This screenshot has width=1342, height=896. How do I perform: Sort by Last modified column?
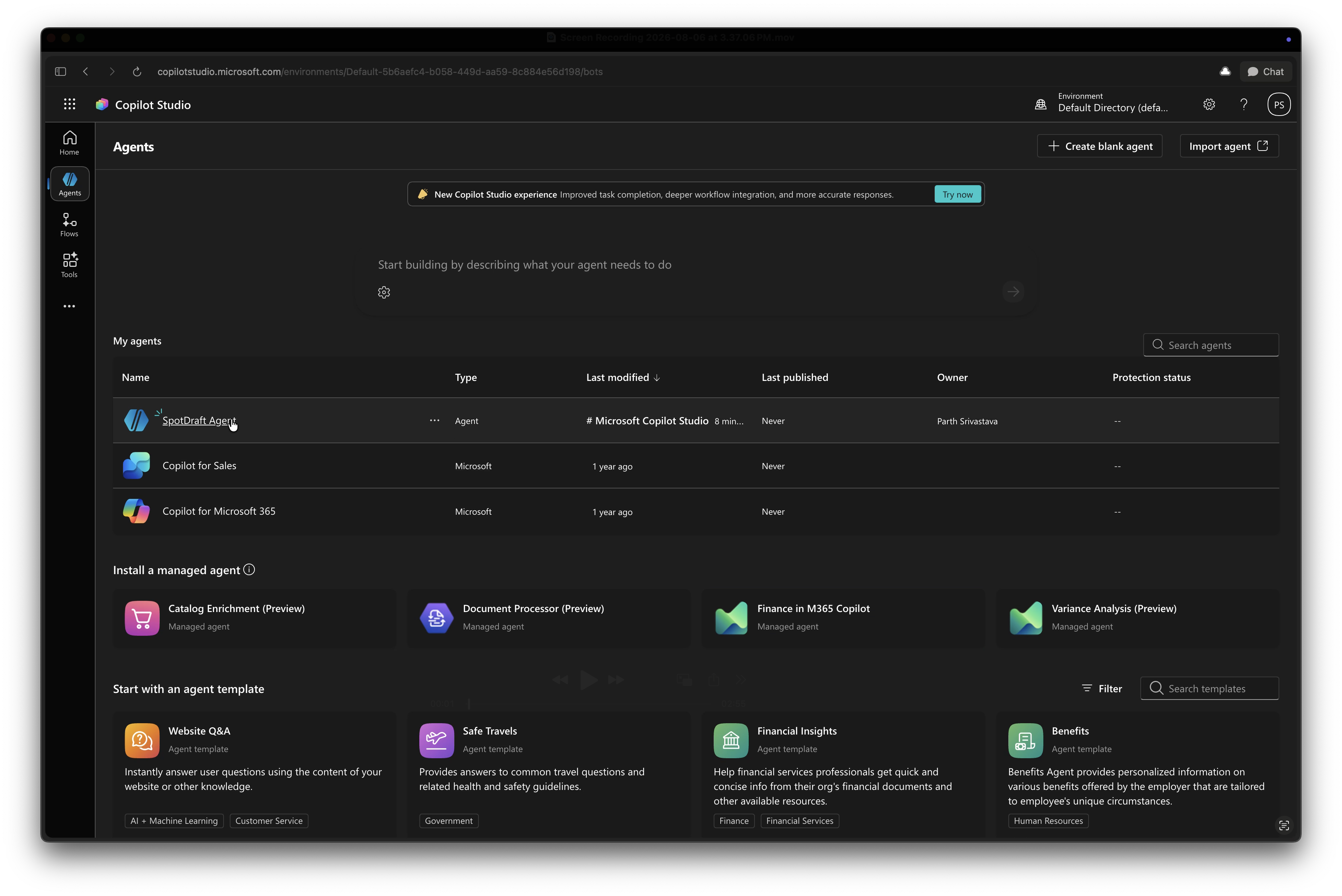click(x=623, y=377)
